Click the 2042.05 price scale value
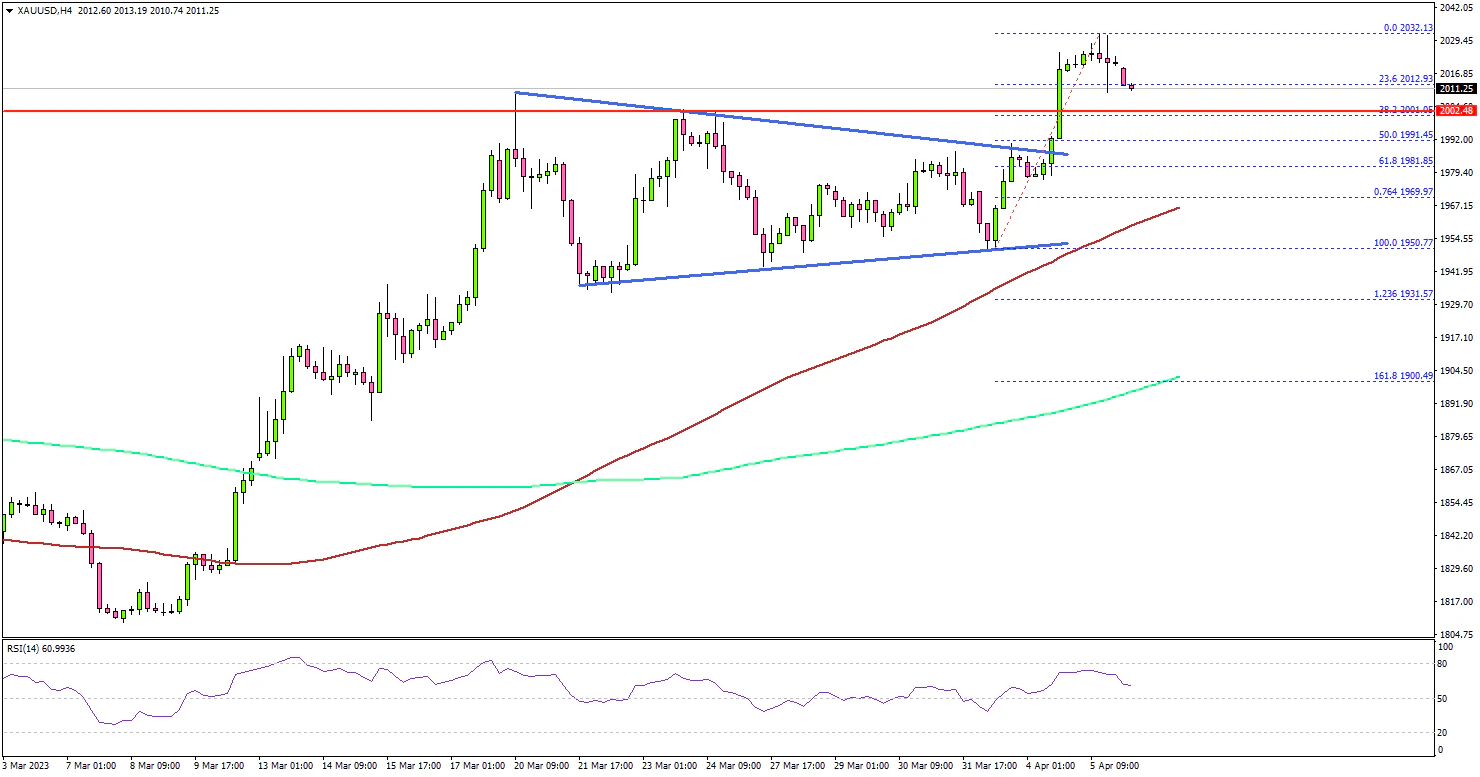 pyautogui.click(x=1455, y=8)
